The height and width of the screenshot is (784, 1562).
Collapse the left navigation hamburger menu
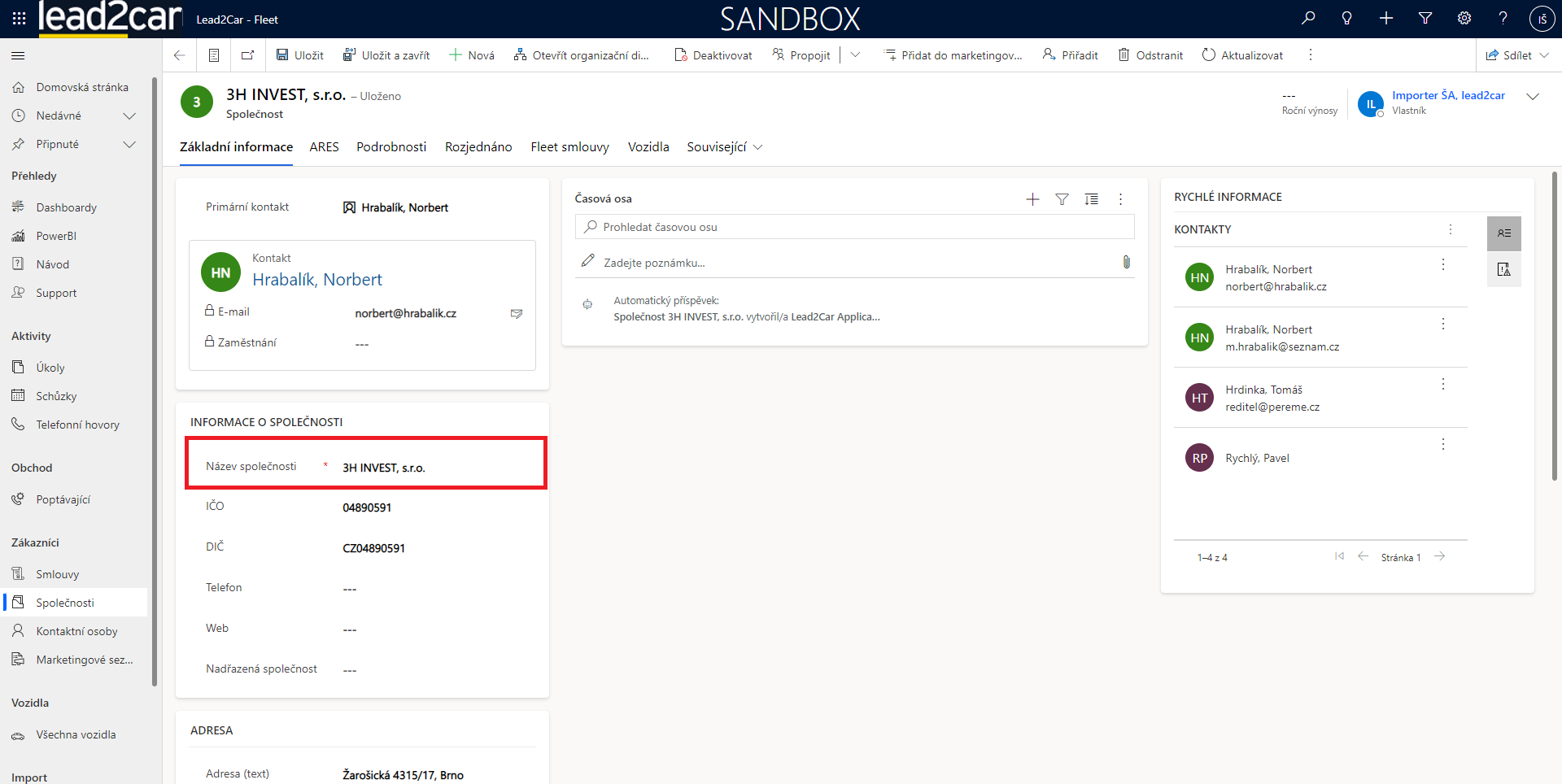(18, 55)
